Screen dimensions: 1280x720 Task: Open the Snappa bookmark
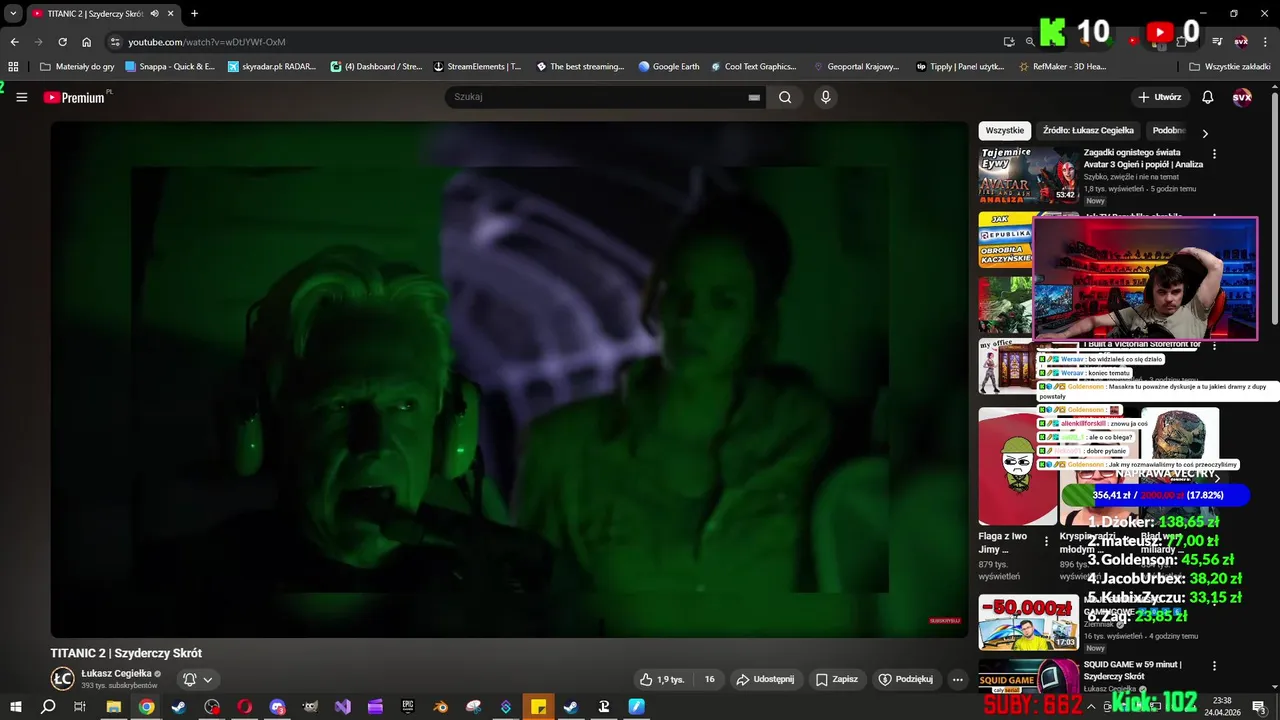(170, 67)
